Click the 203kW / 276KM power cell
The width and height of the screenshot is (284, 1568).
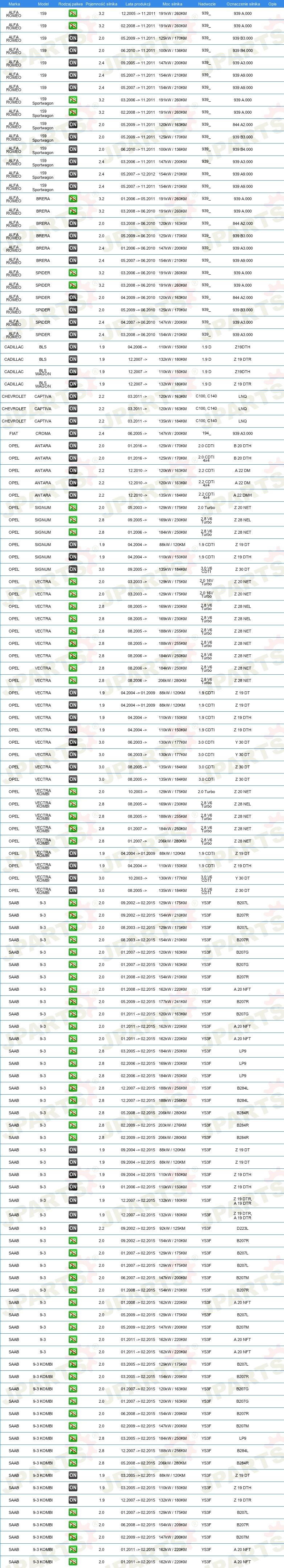click(173, 1126)
